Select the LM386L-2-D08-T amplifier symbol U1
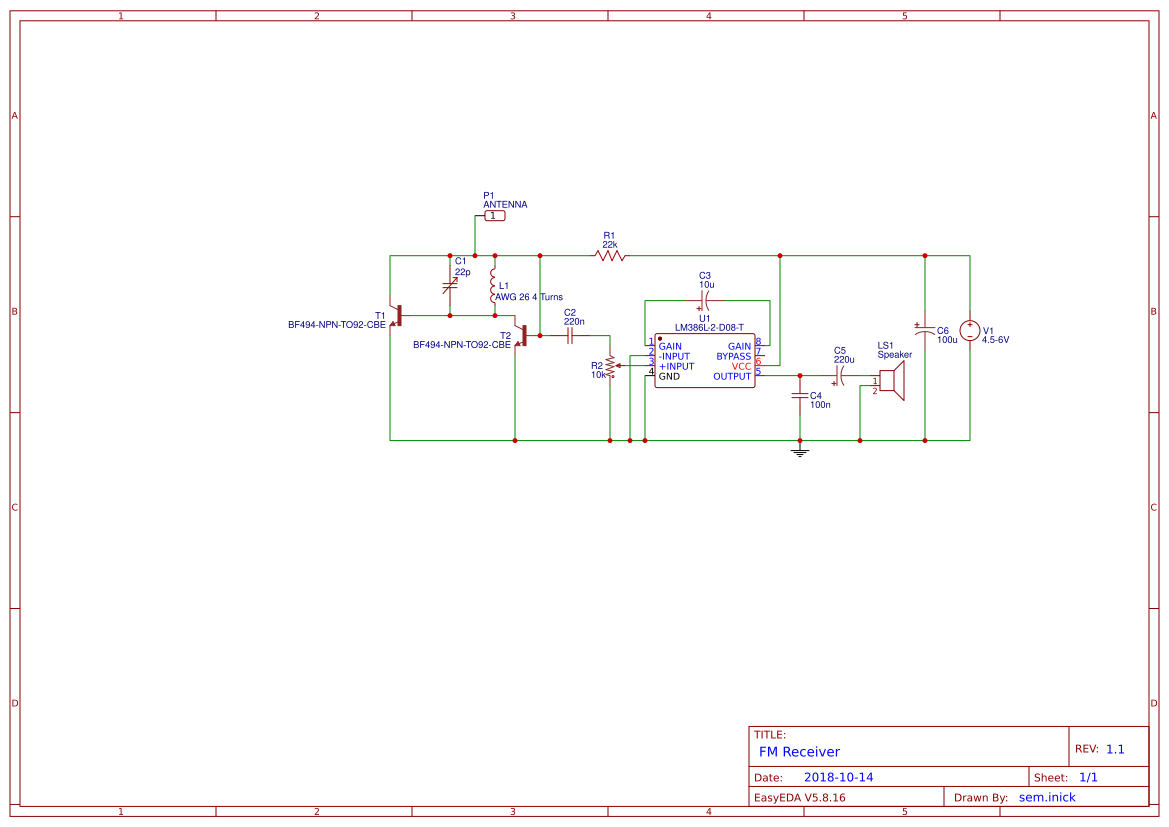The width and height of the screenshot is (1169, 827). pyautogui.click(x=703, y=362)
